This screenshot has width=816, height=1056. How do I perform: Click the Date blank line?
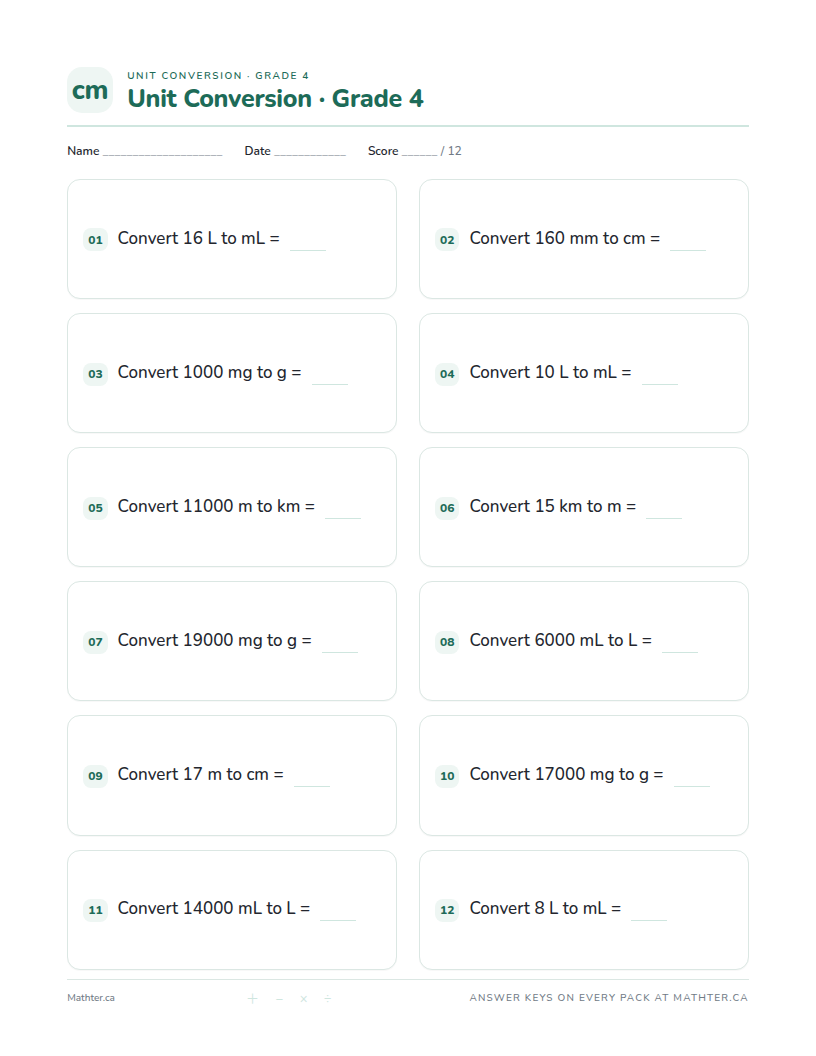tap(310, 154)
